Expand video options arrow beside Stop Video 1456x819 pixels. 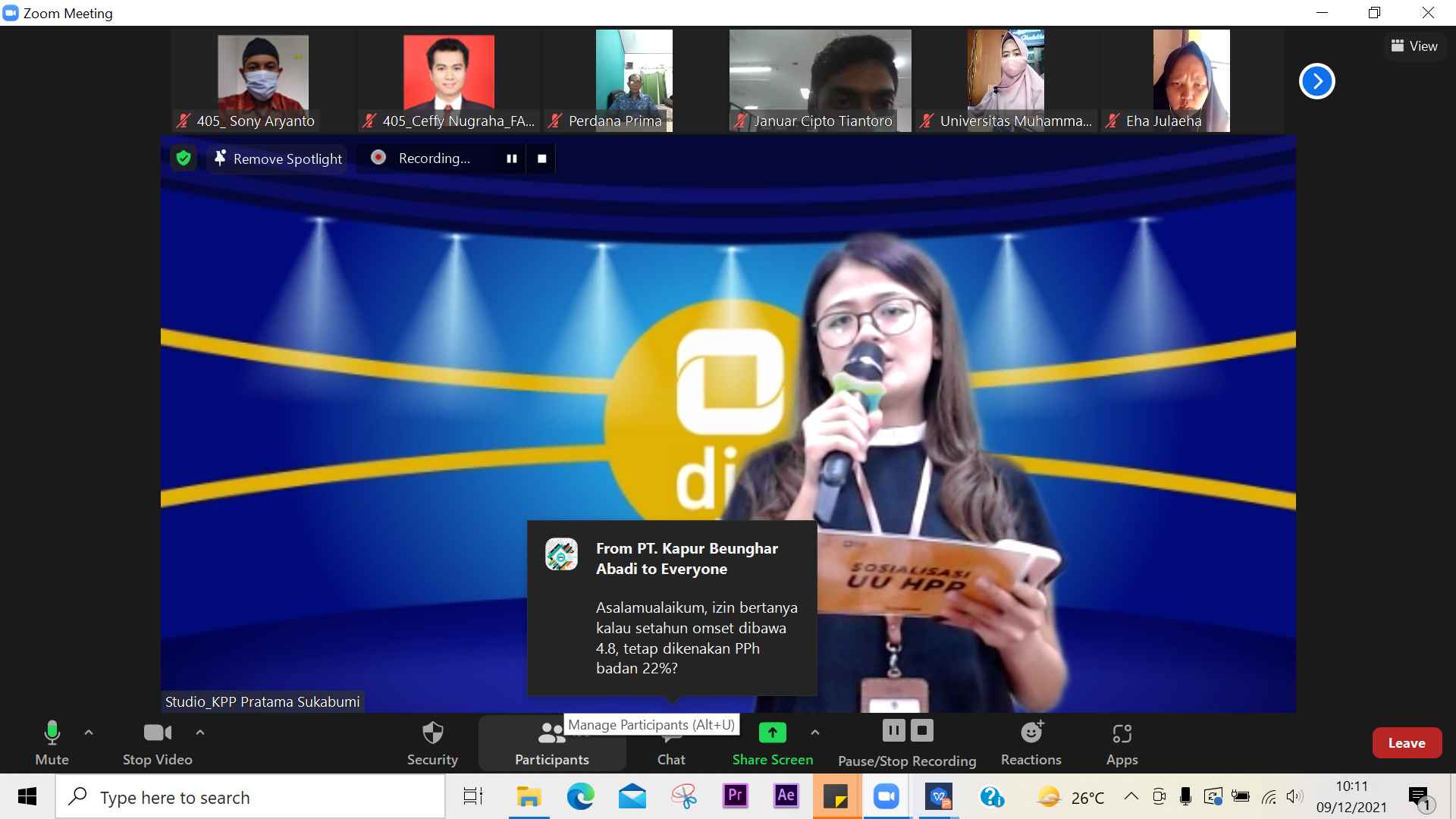tap(200, 733)
